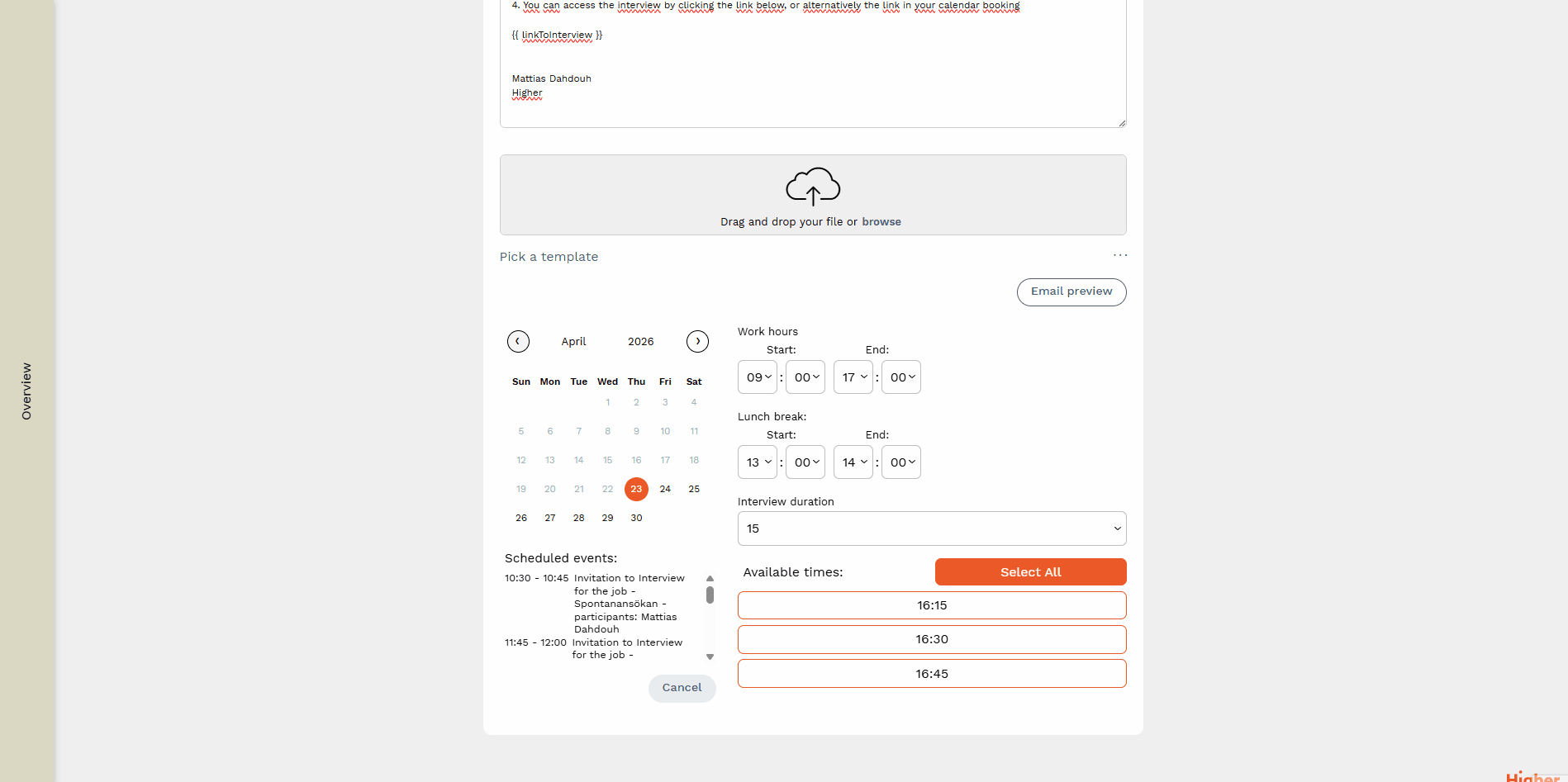Select April 28 in the calendar

[x=579, y=518]
